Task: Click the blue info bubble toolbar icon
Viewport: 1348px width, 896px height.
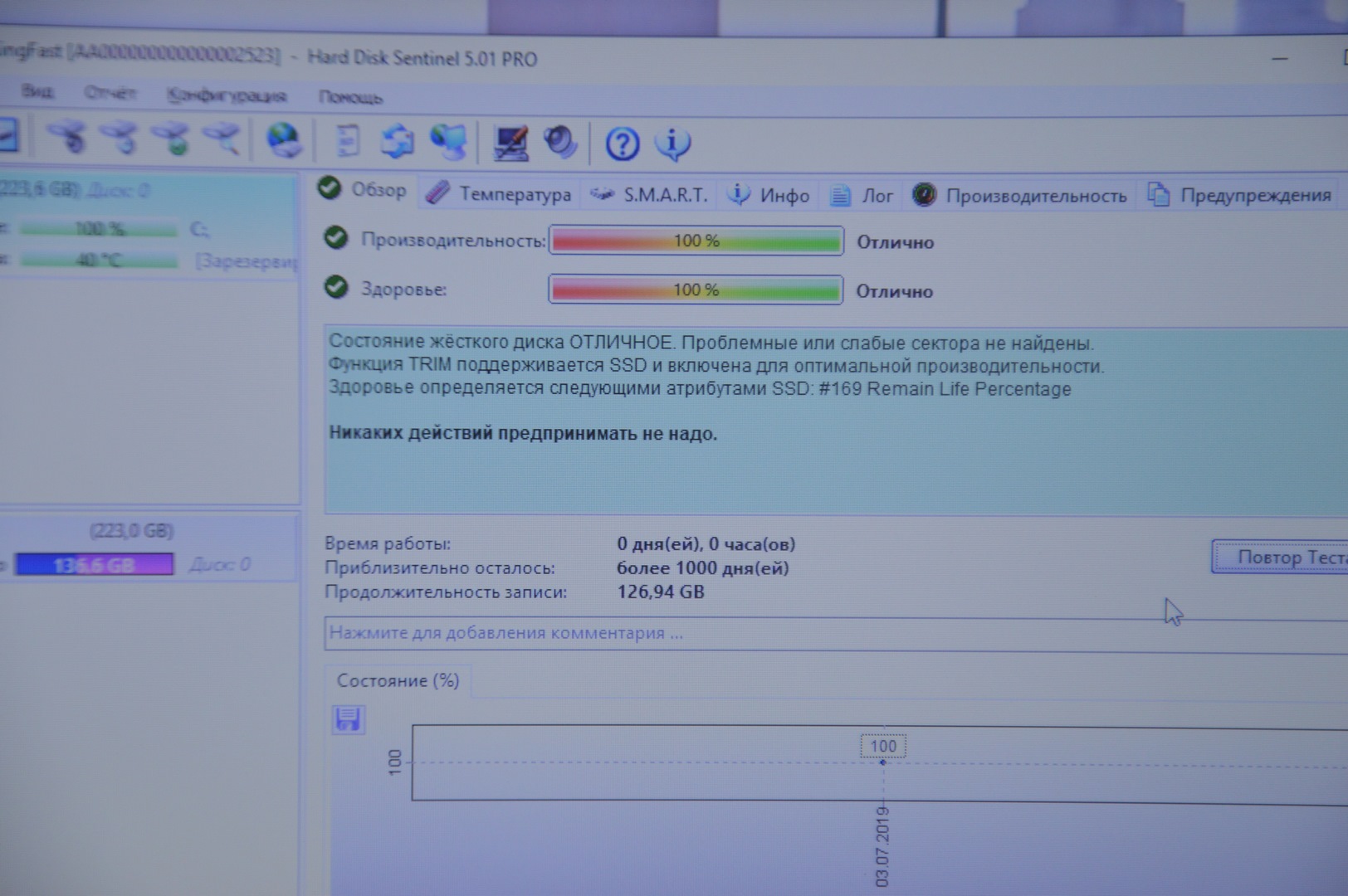Action: pos(672,144)
